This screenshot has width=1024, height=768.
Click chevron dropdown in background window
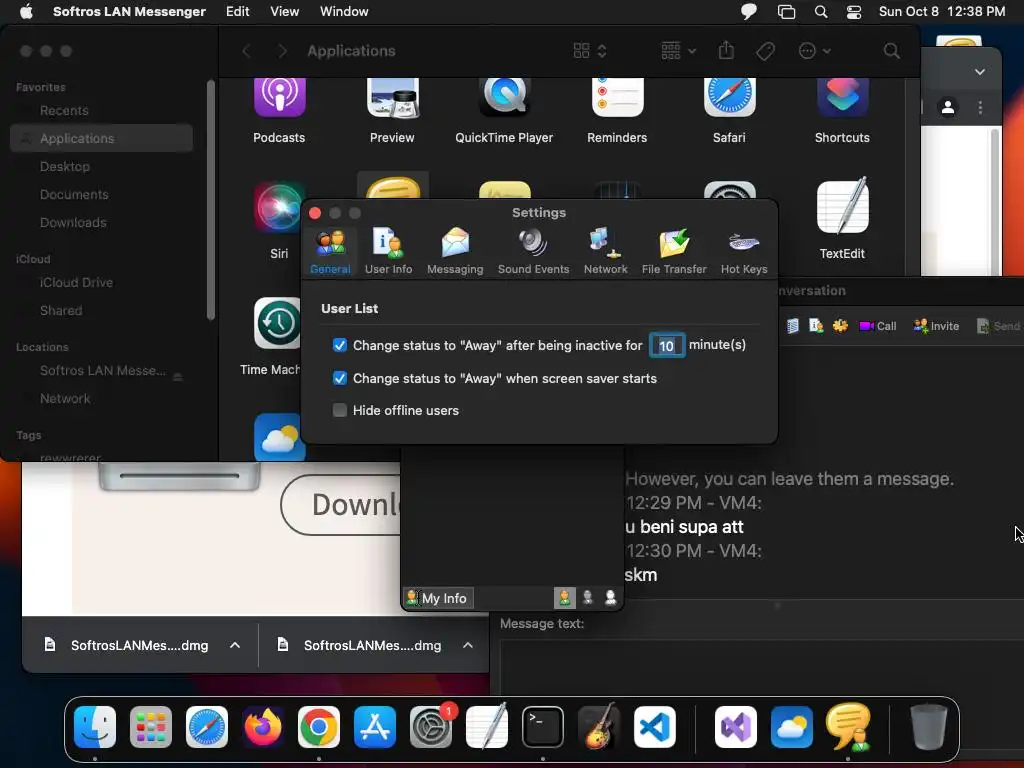click(980, 72)
